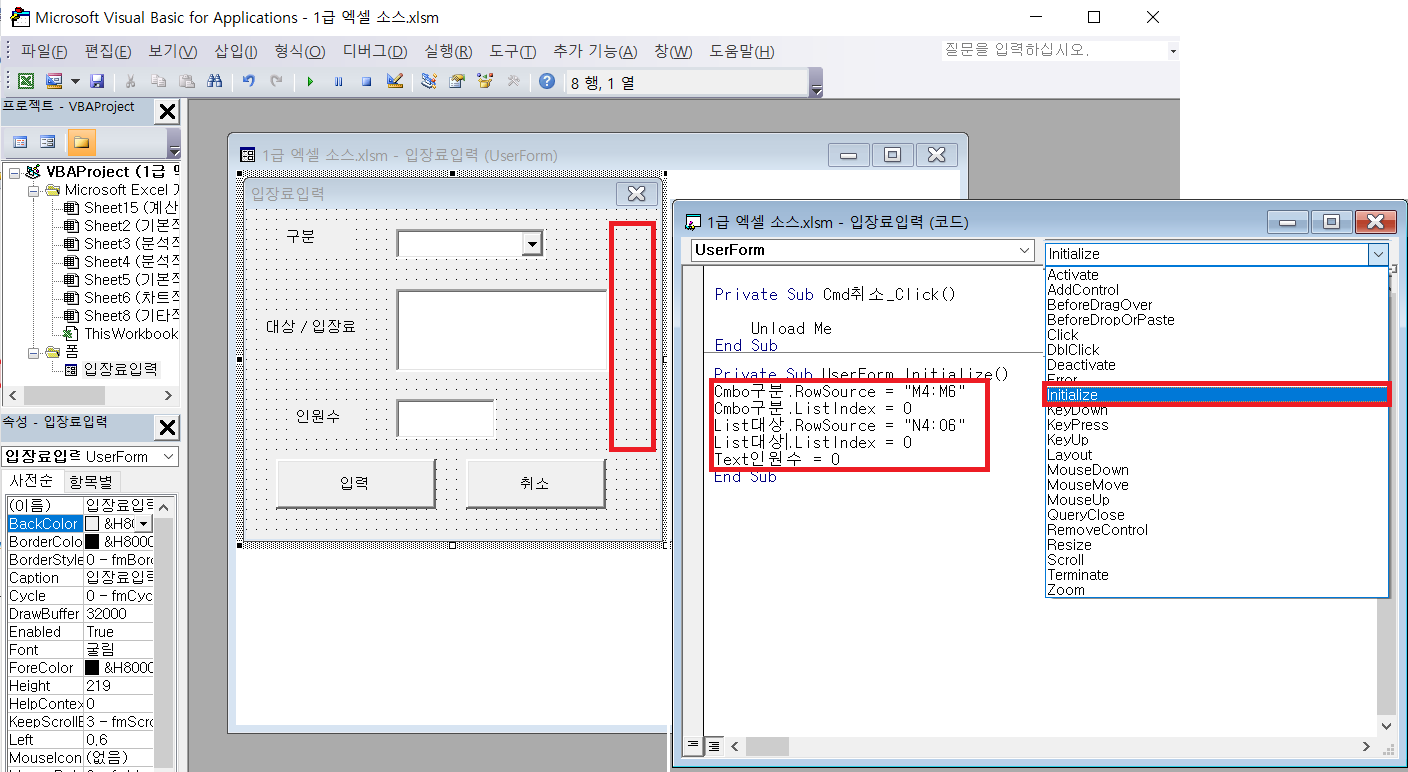The width and height of the screenshot is (1408, 772).
Task: Click BackColor white color swatch
Action: click(x=92, y=524)
